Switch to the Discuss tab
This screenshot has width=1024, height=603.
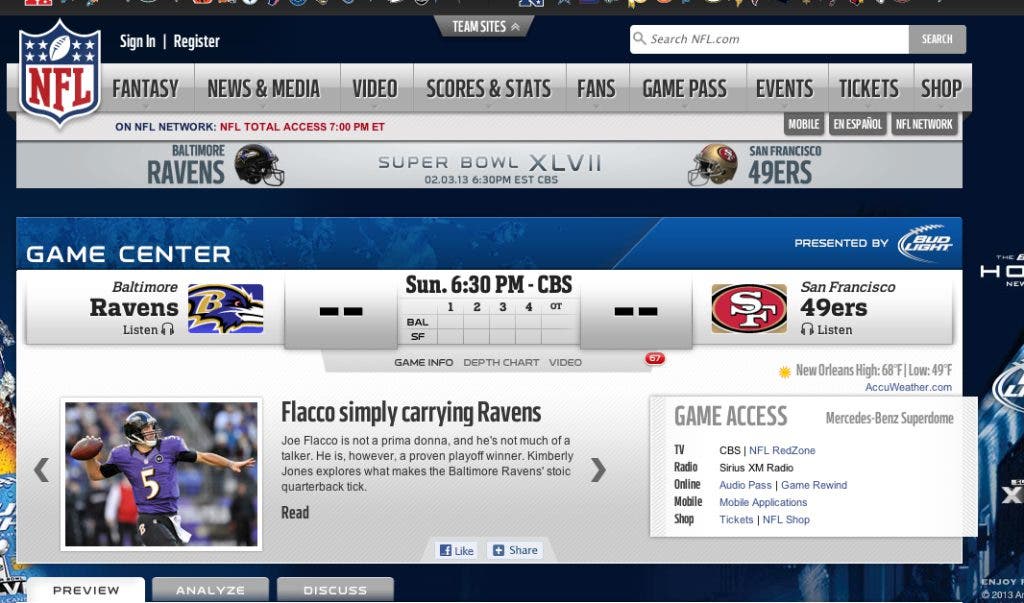(x=335, y=590)
